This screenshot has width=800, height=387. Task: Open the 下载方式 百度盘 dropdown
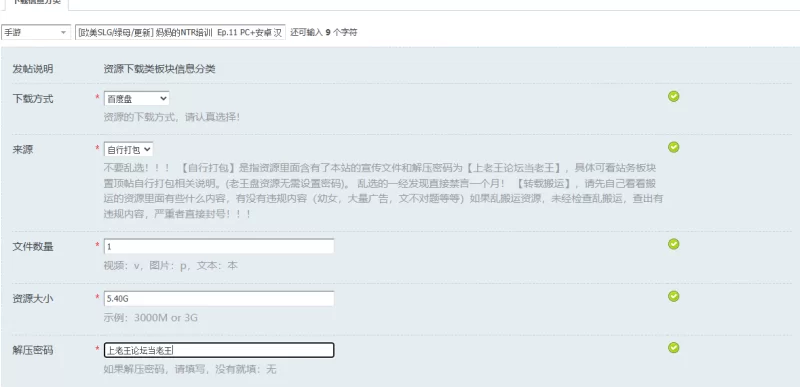(136, 98)
